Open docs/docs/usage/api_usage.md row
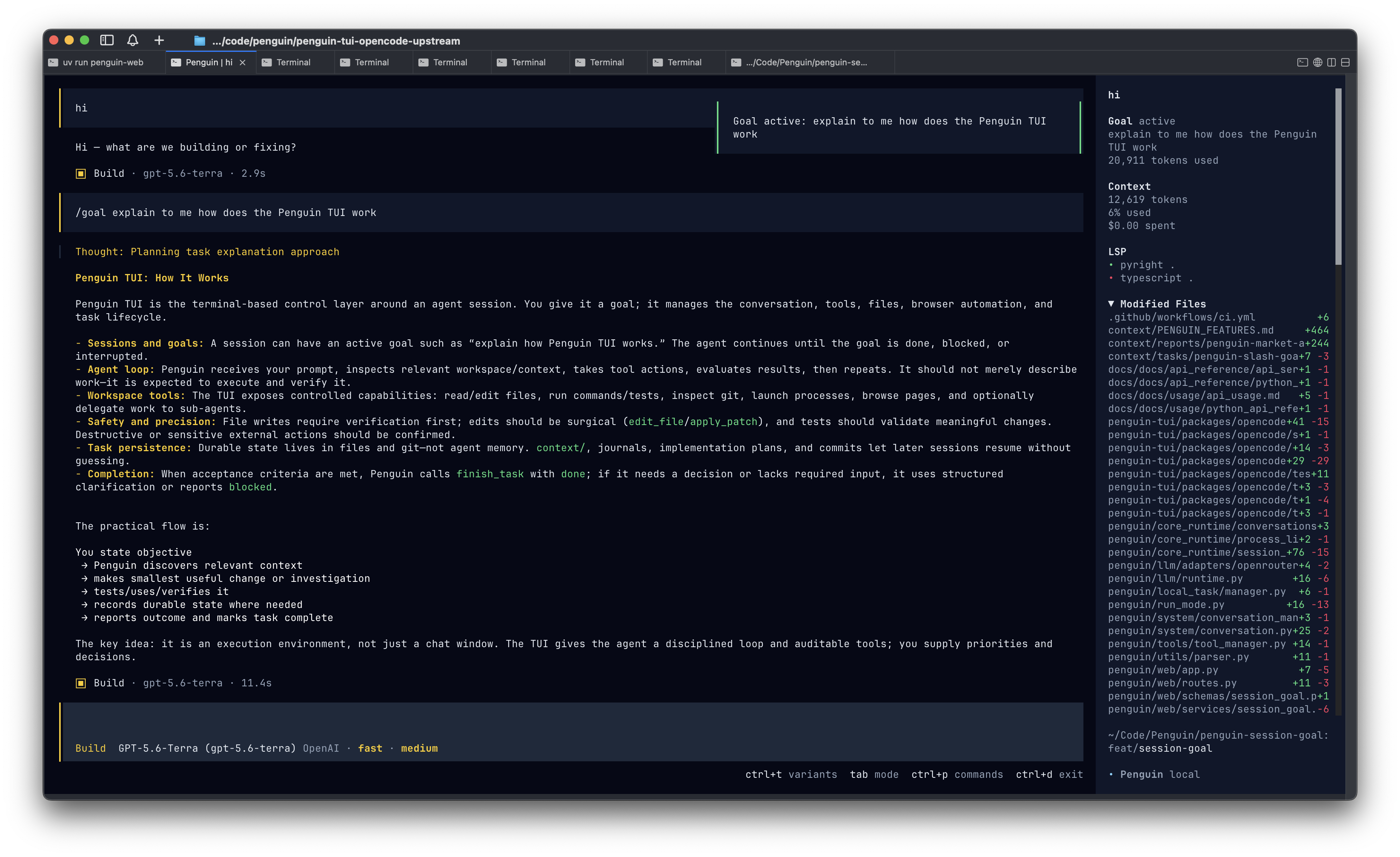The width and height of the screenshot is (1400, 857). [1218, 395]
